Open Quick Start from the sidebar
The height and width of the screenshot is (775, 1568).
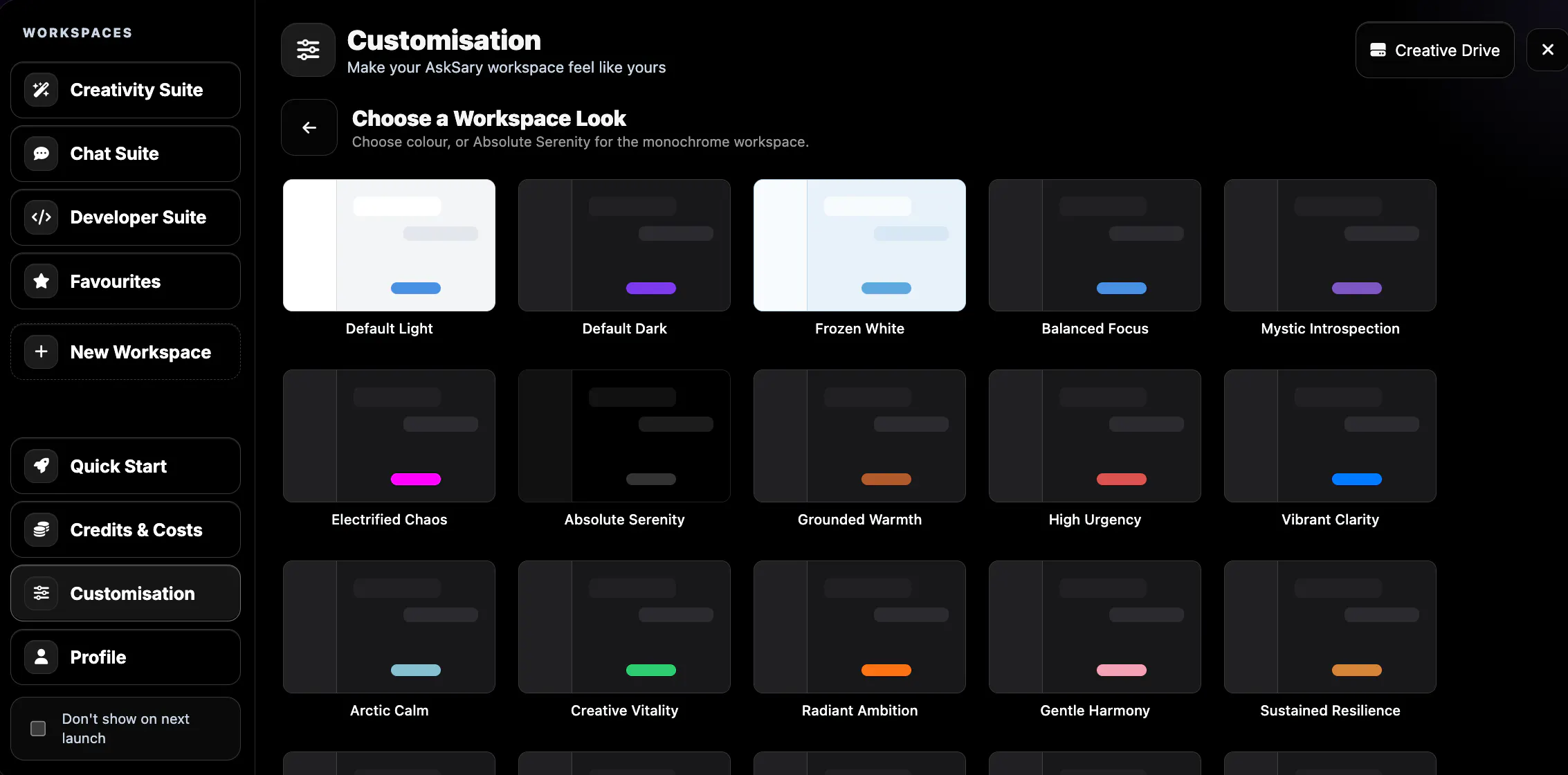pos(125,466)
